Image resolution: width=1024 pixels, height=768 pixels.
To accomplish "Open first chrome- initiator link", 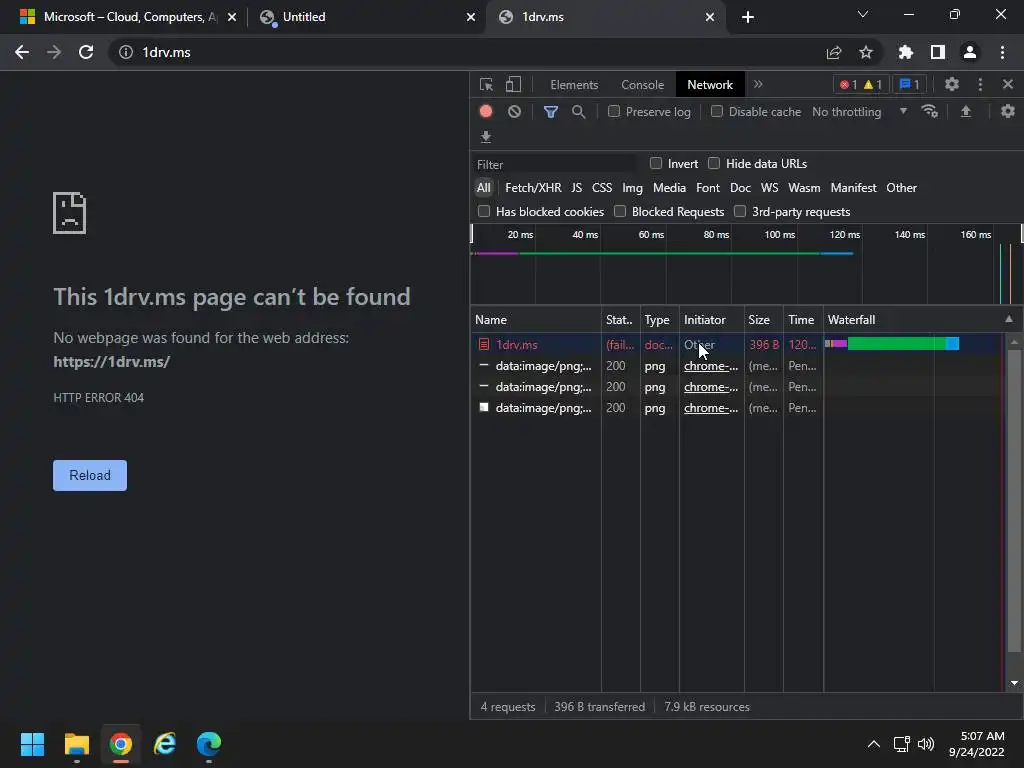I will coord(711,366).
